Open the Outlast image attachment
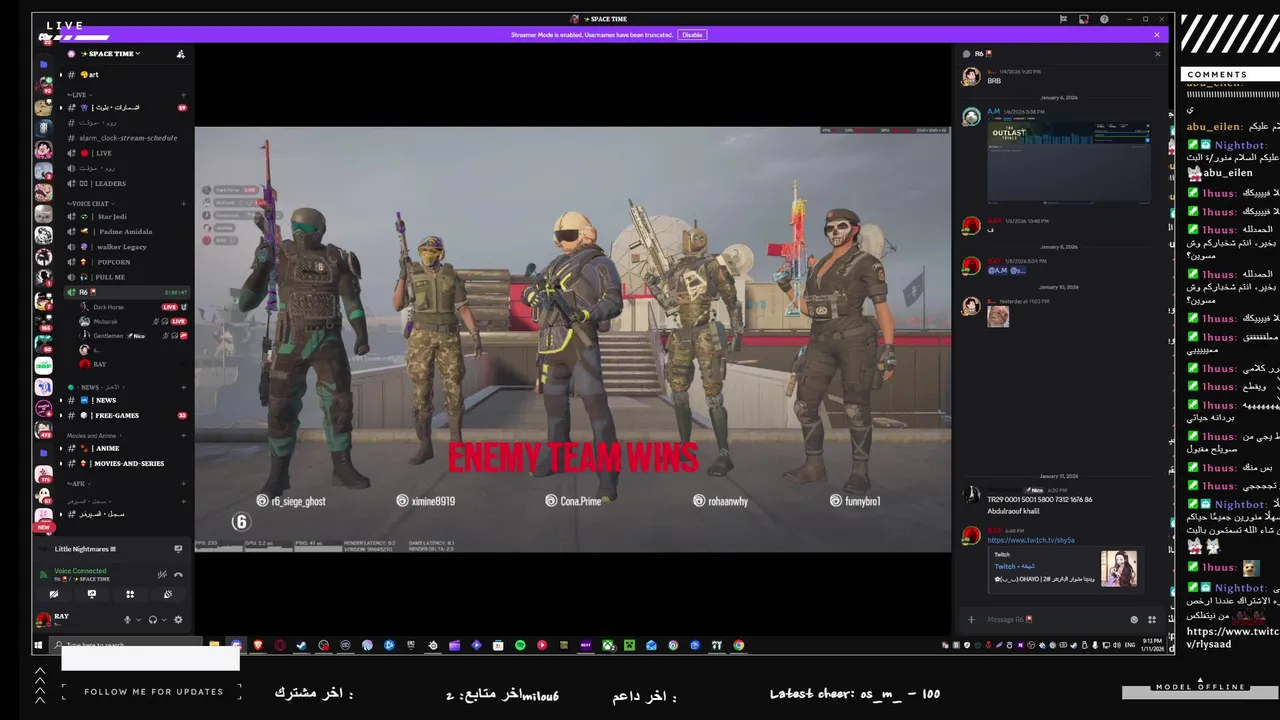Viewport: 1280px width, 720px height. point(1068,162)
